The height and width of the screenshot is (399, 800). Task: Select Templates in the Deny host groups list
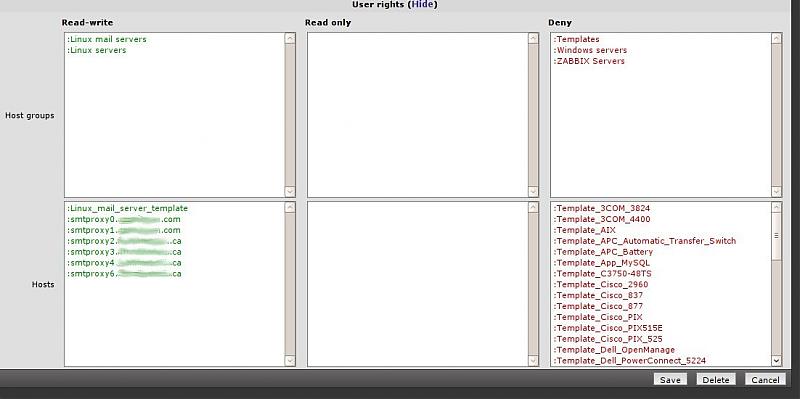(577, 39)
